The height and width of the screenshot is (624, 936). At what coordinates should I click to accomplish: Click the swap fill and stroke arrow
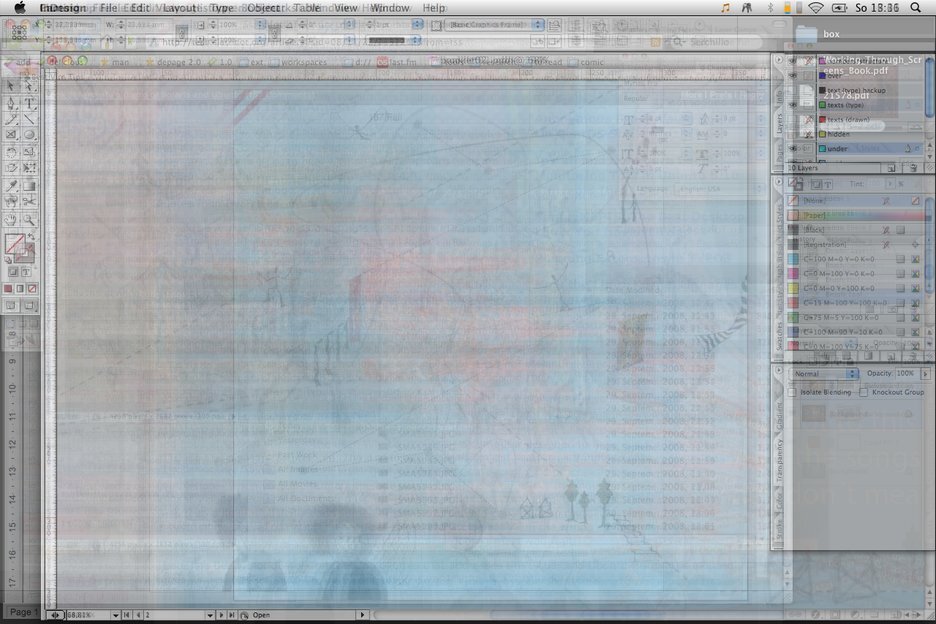tap(31, 237)
